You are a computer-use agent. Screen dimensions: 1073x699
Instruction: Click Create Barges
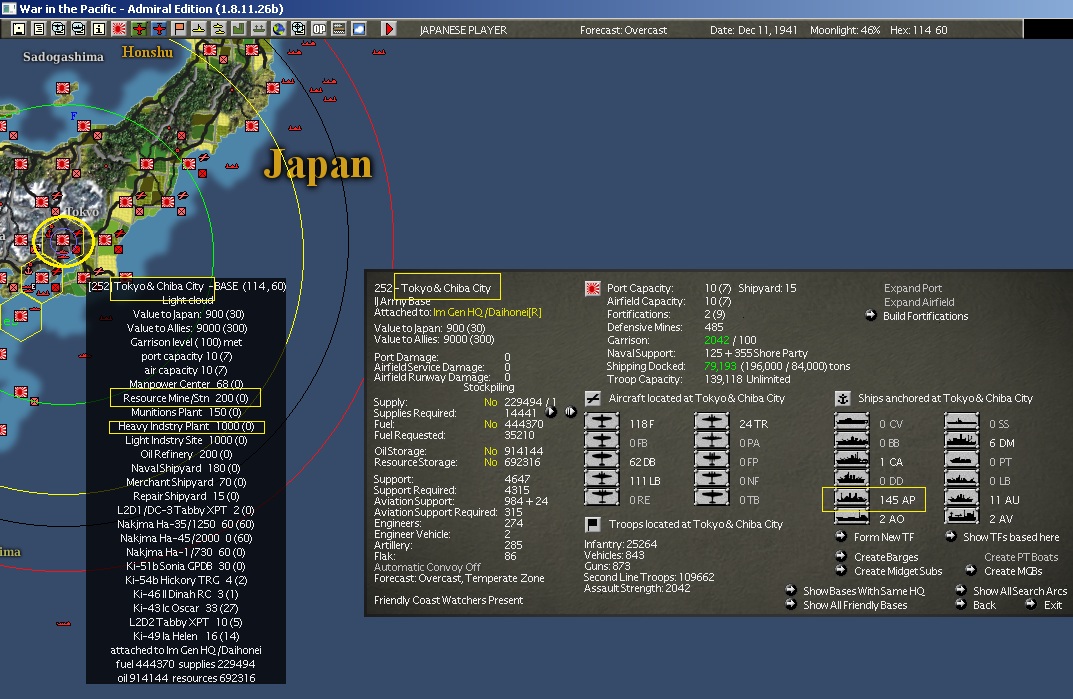(885, 557)
